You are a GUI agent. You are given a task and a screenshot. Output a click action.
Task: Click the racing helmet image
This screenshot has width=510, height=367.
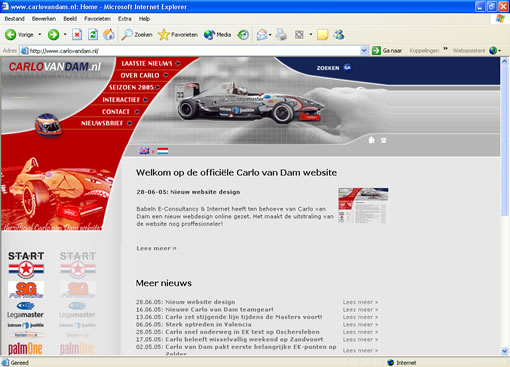pos(48,125)
